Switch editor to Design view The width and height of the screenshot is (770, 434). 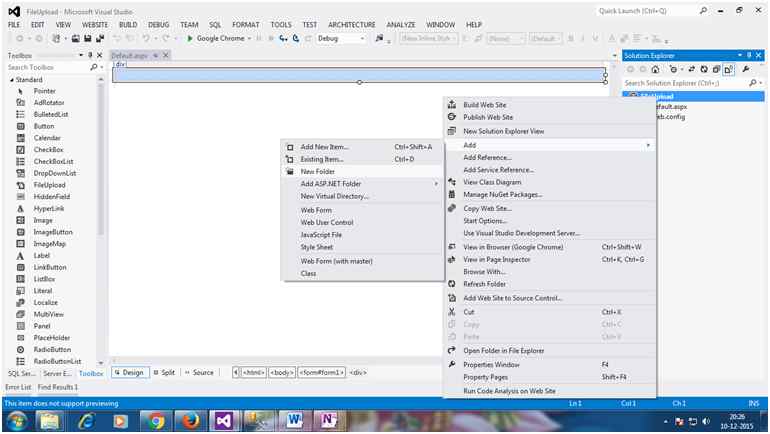130,373
